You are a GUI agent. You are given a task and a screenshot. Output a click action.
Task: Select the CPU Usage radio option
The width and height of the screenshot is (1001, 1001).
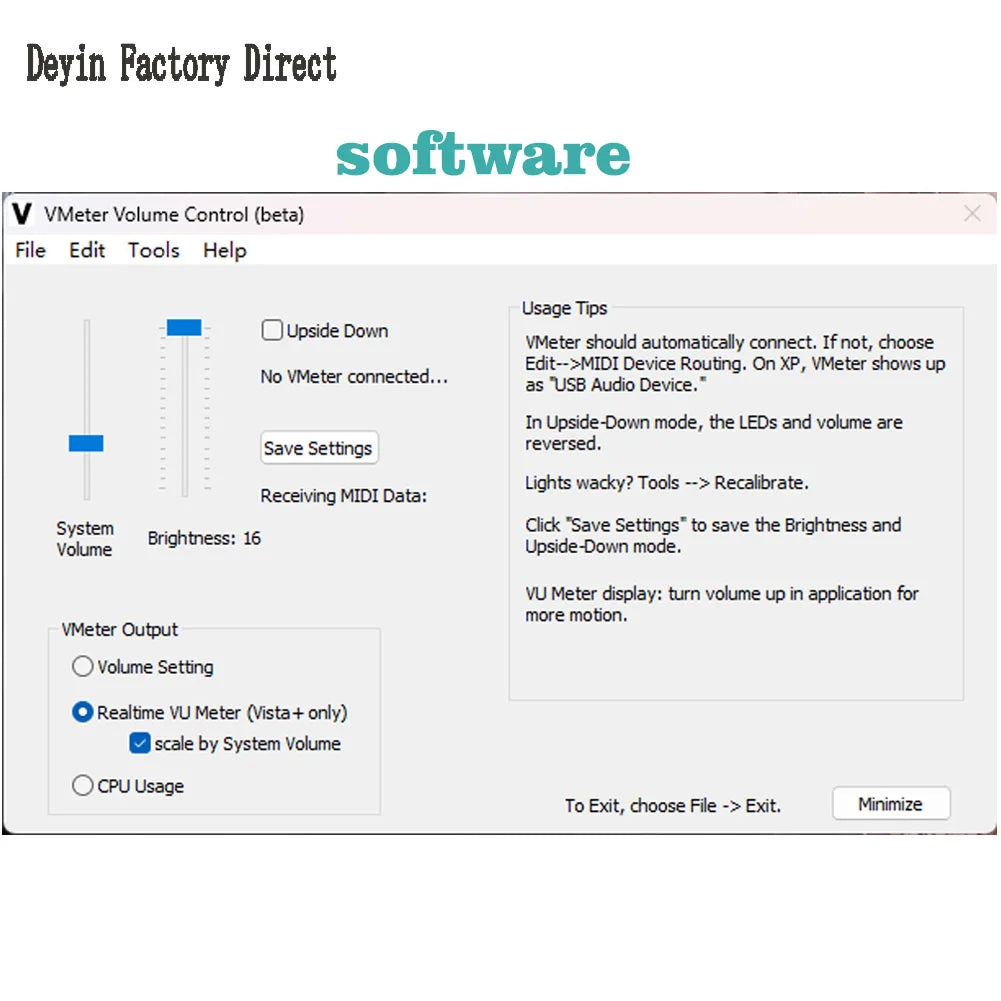82,785
